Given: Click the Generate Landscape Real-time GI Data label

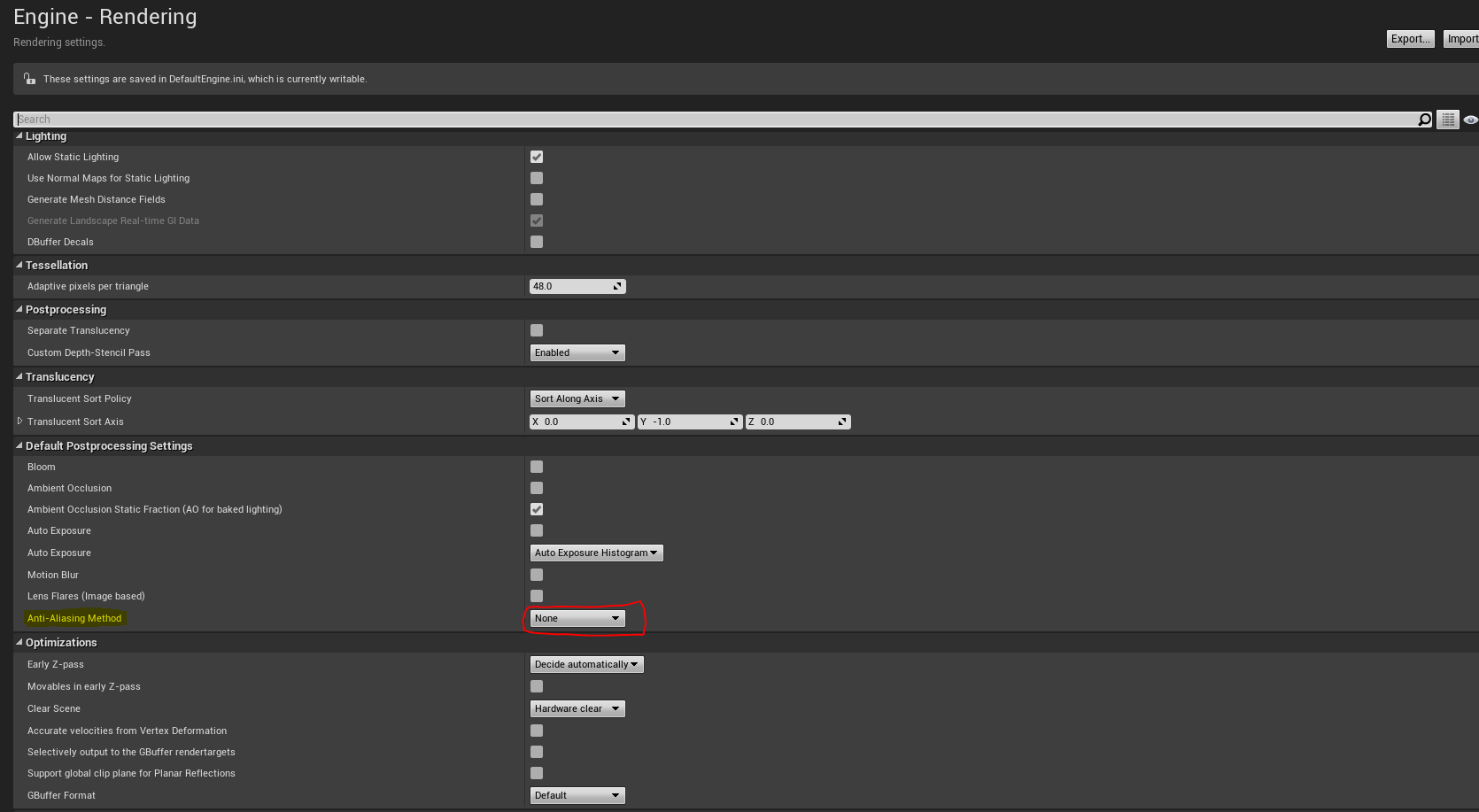Looking at the screenshot, I should 113,220.
